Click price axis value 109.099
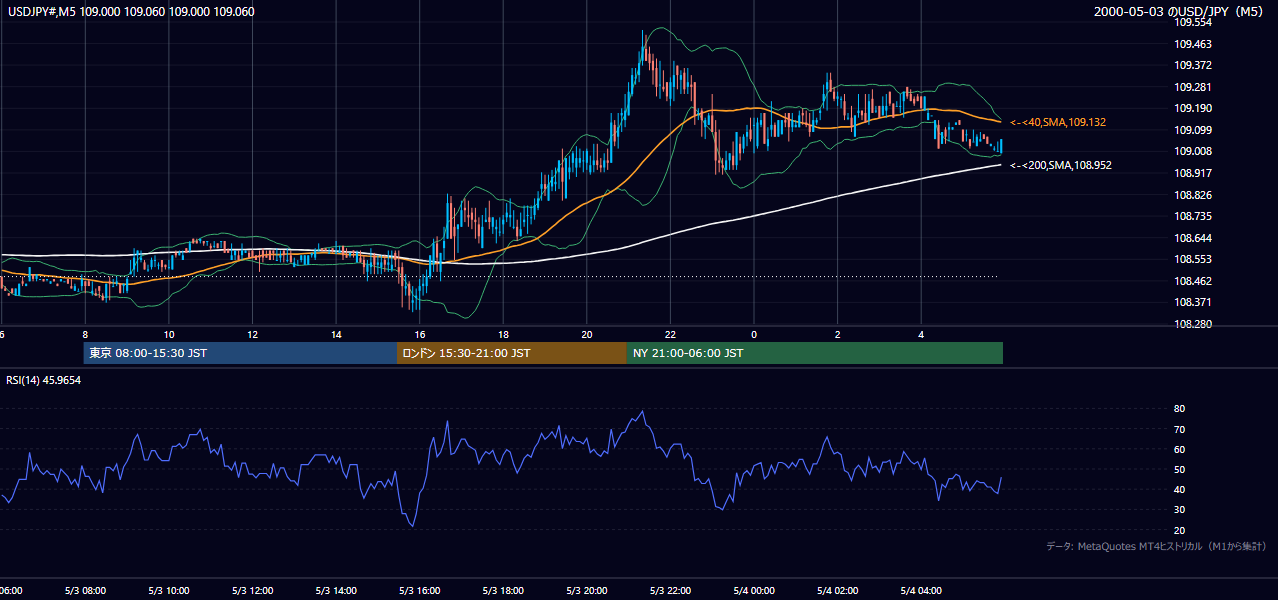1278x600 pixels. point(1193,130)
